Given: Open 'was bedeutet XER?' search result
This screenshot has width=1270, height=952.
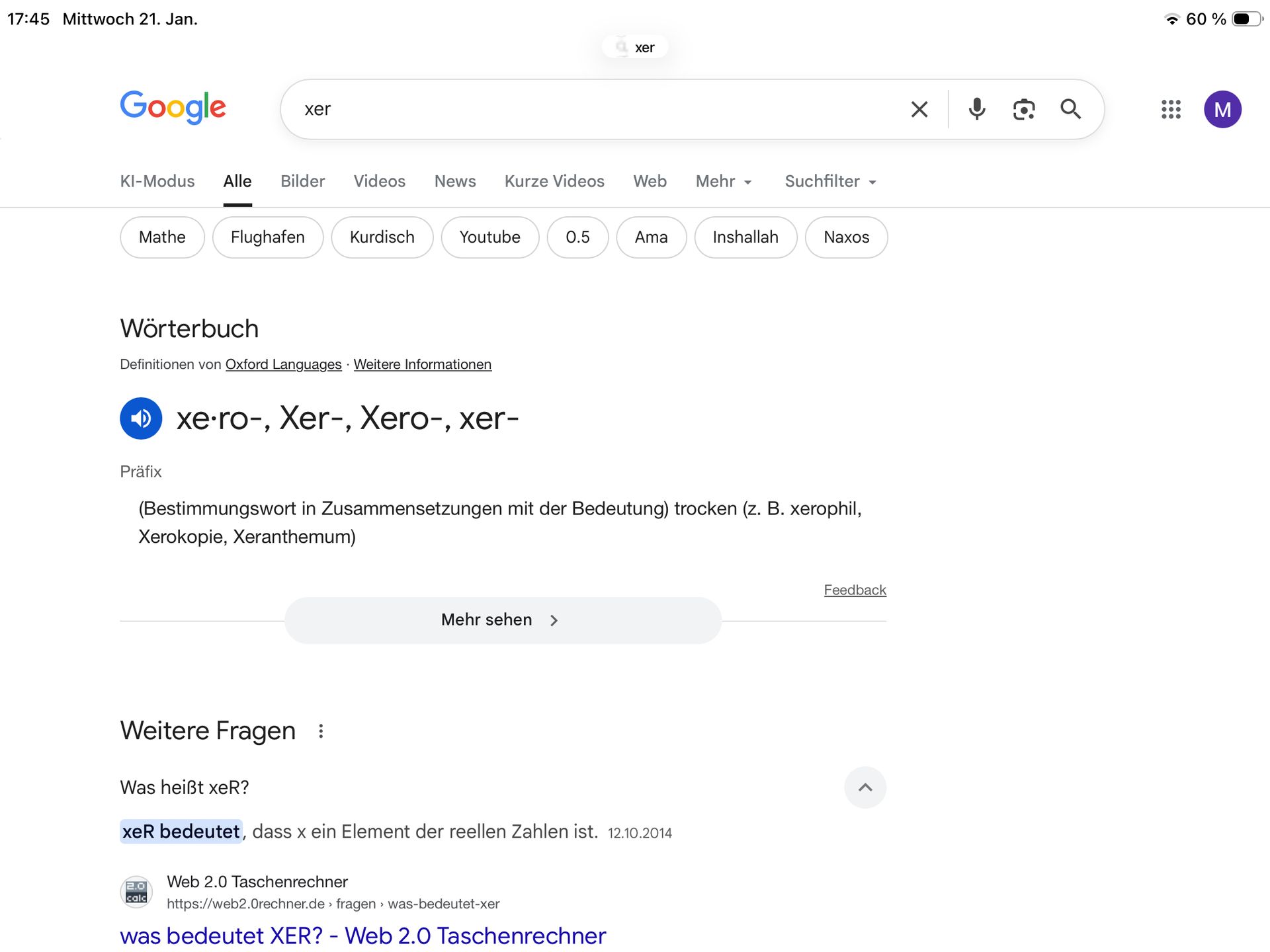Looking at the screenshot, I should point(362,935).
